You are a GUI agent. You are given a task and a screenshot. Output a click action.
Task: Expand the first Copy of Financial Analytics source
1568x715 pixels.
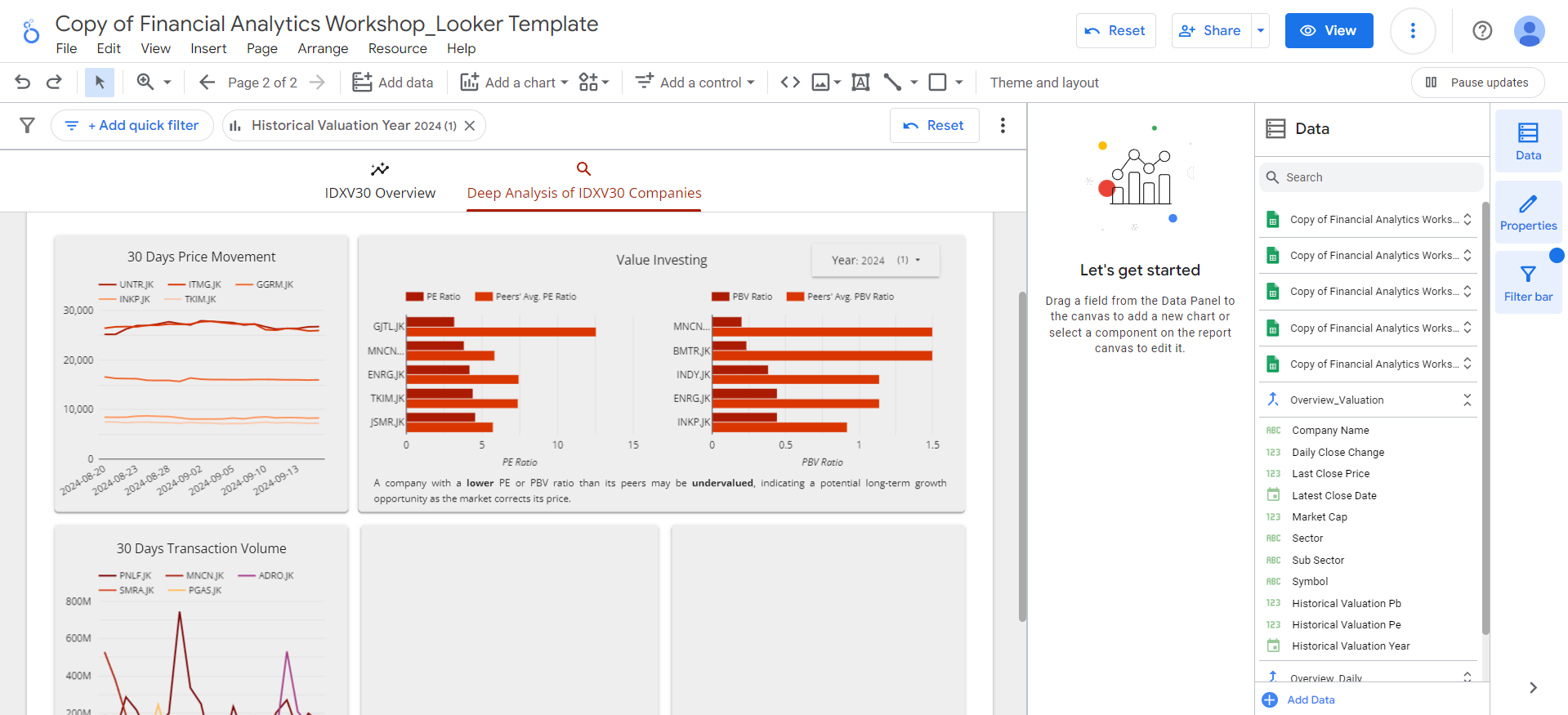pyautogui.click(x=1467, y=219)
